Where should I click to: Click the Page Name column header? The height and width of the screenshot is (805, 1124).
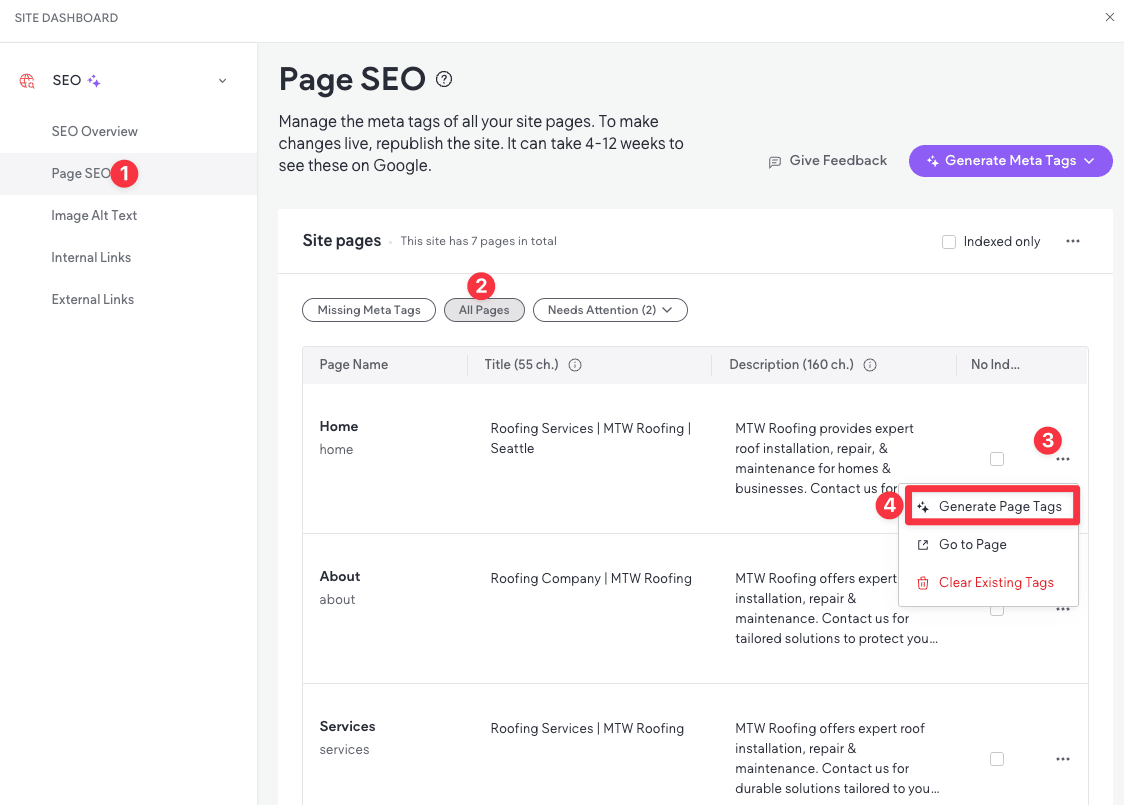353,364
